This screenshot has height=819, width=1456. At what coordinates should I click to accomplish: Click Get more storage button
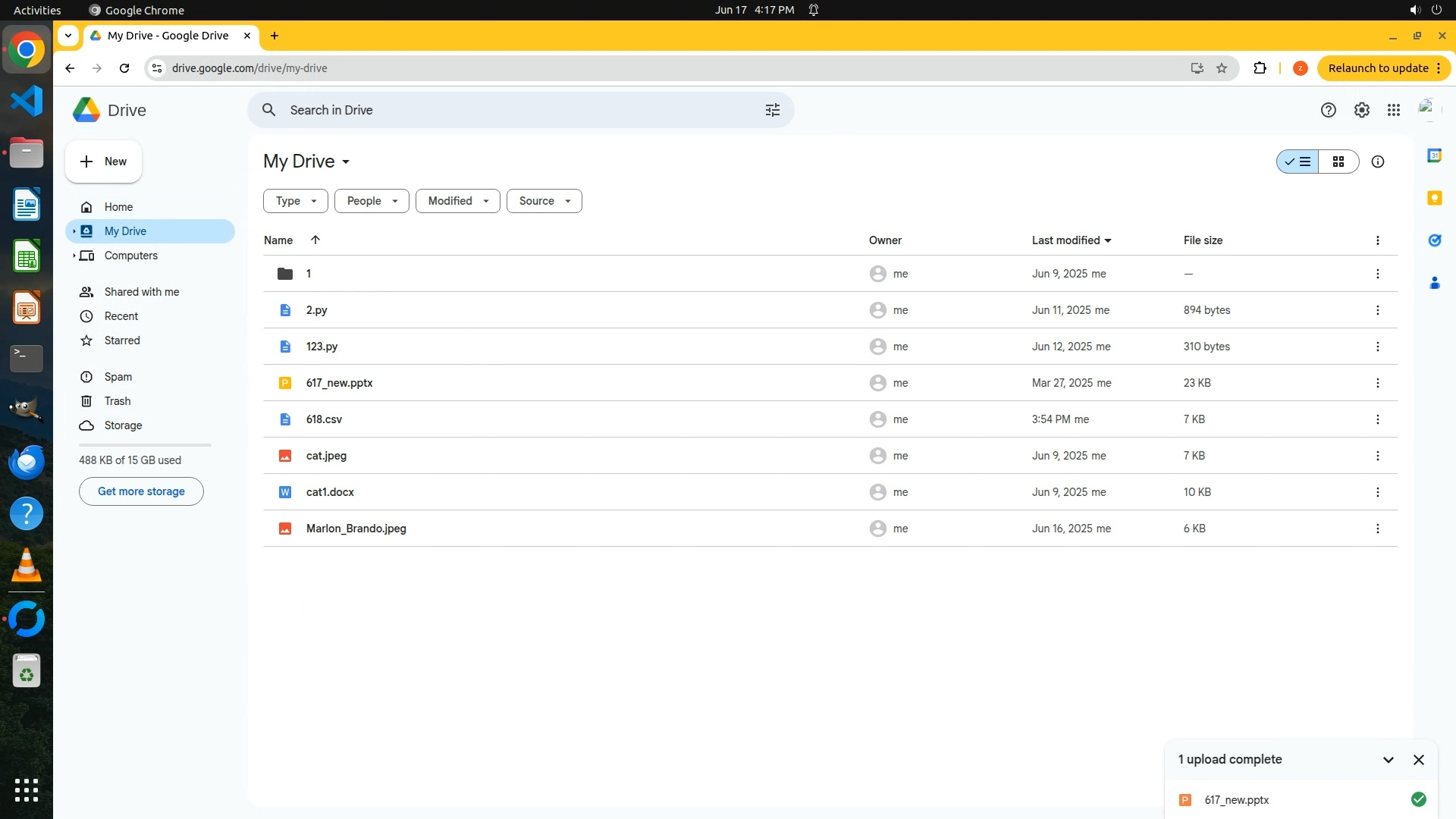(141, 491)
